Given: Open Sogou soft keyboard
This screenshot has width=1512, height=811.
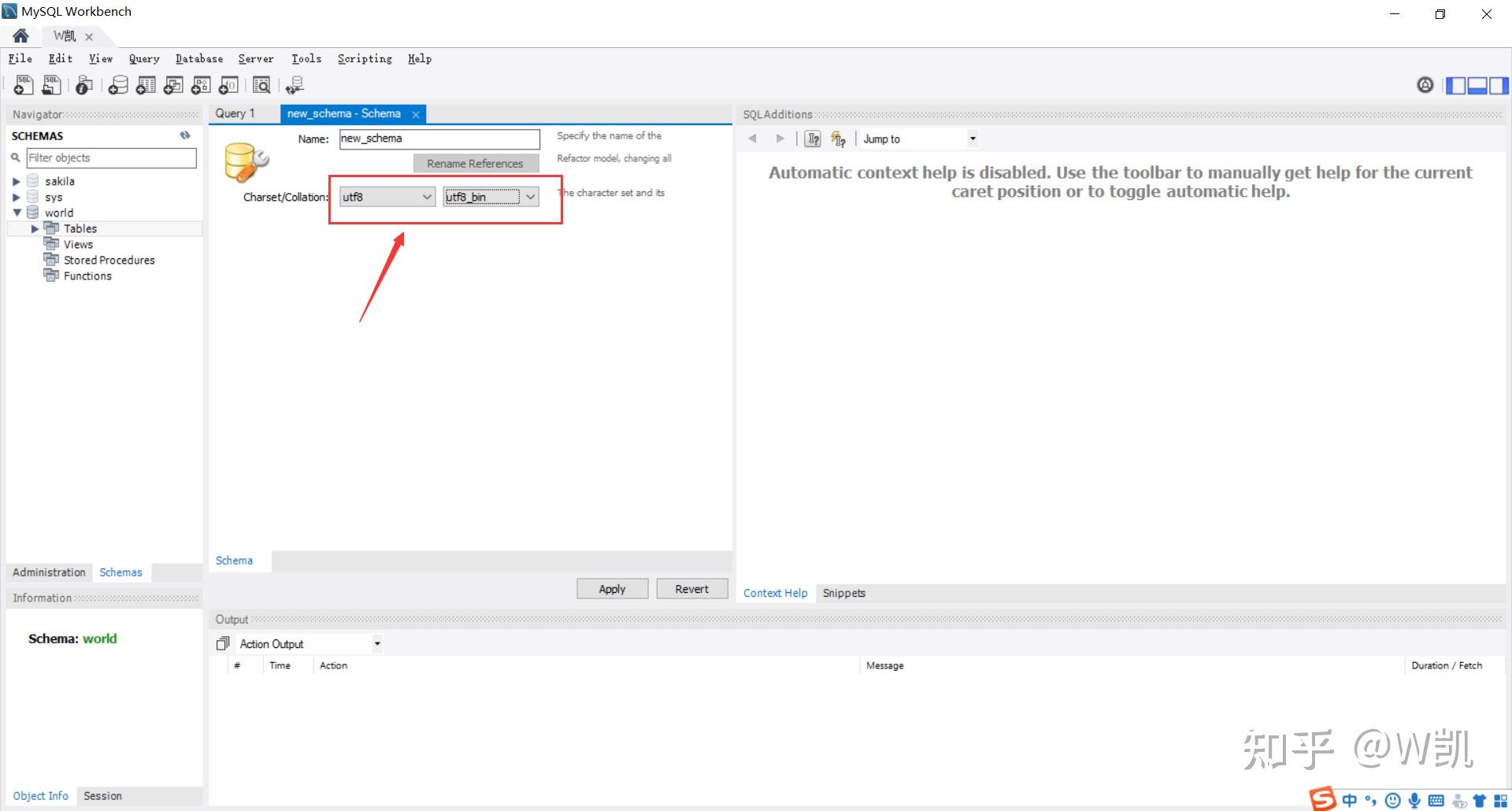Looking at the screenshot, I should 1436,801.
